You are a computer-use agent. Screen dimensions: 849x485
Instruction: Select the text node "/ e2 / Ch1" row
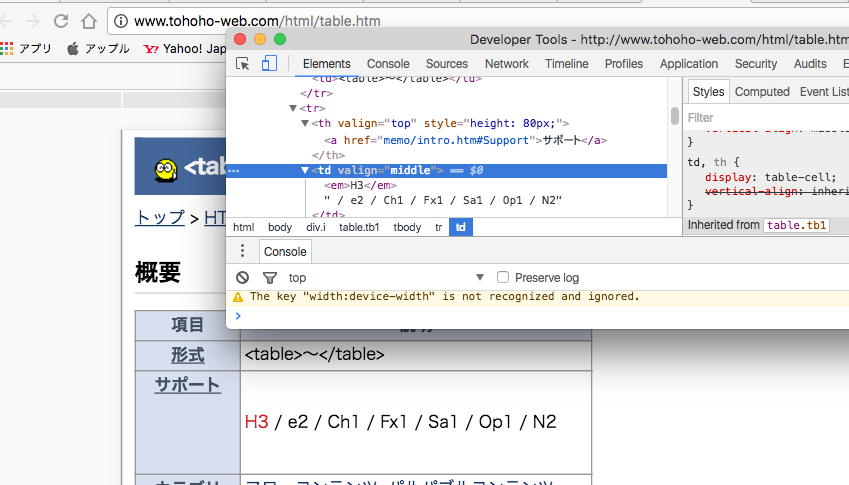[x=443, y=200]
